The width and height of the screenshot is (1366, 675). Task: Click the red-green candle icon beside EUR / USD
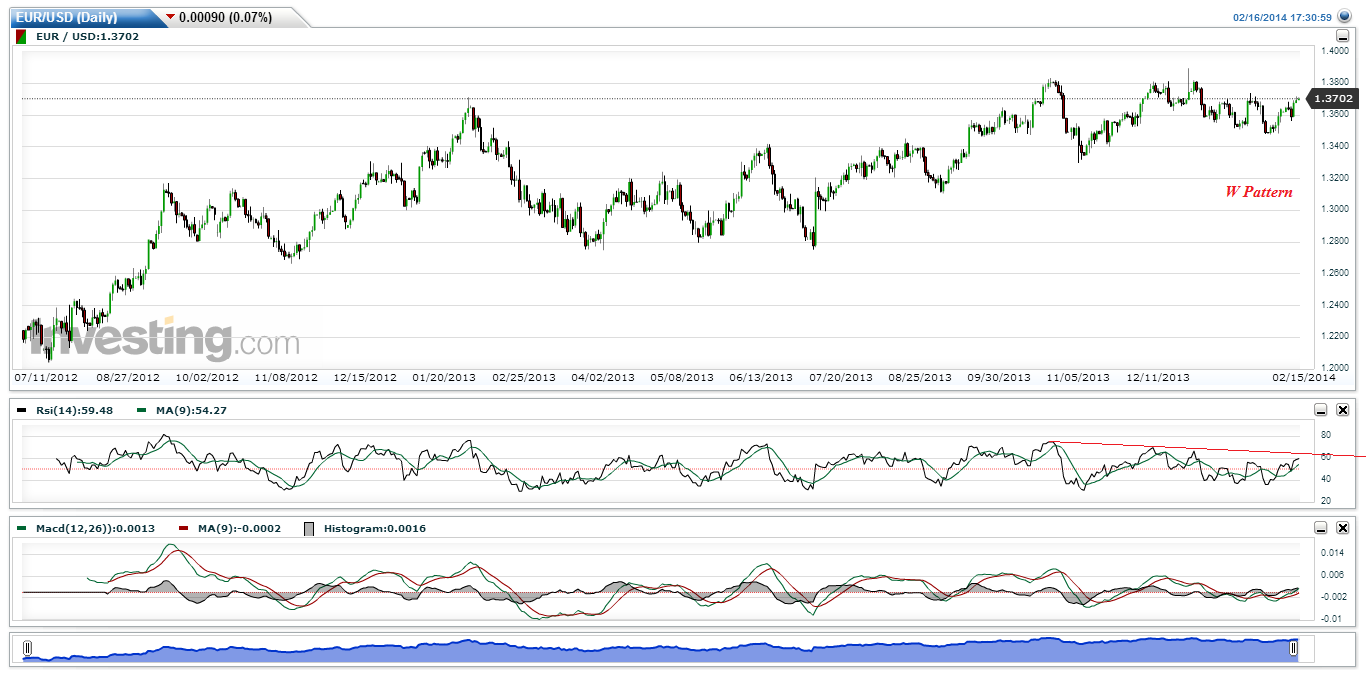(x=23, y=36)
